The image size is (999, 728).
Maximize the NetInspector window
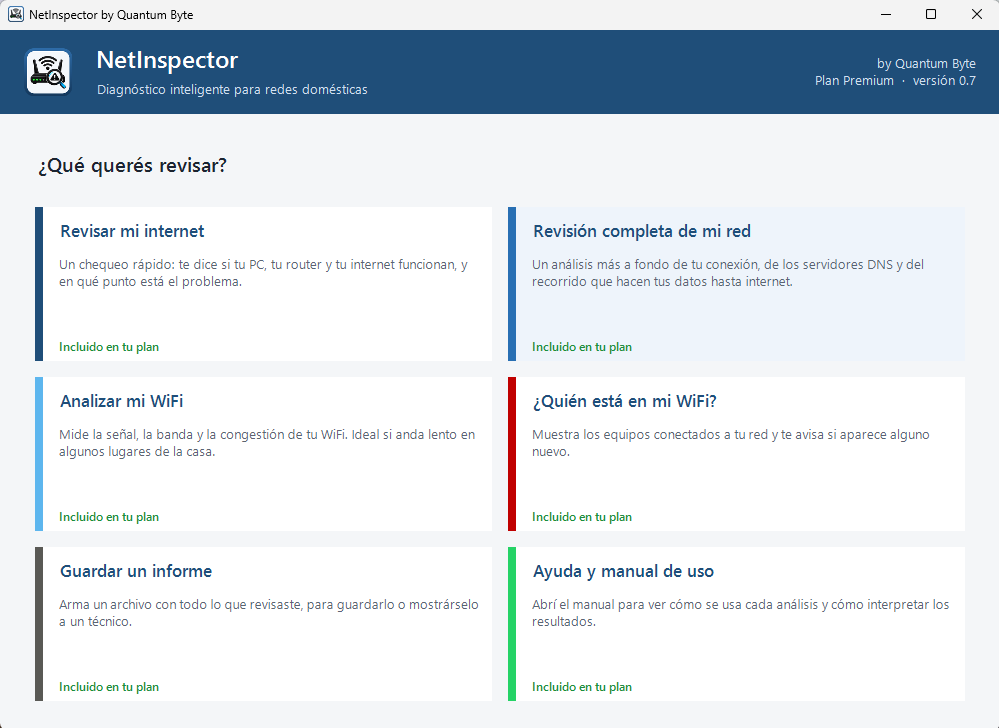[x=931, y=14]
